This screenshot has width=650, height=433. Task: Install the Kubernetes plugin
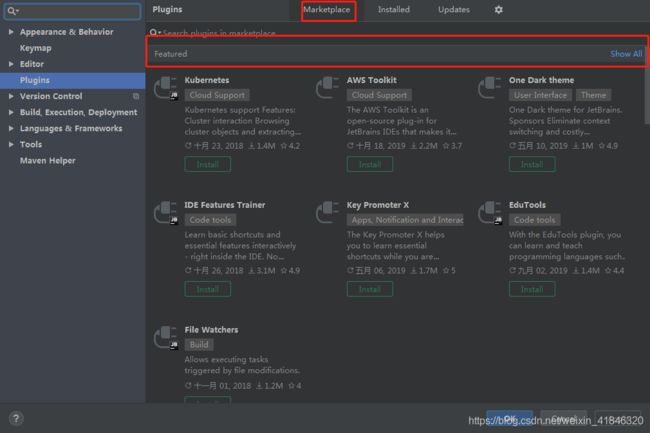(x=207, y=164)
